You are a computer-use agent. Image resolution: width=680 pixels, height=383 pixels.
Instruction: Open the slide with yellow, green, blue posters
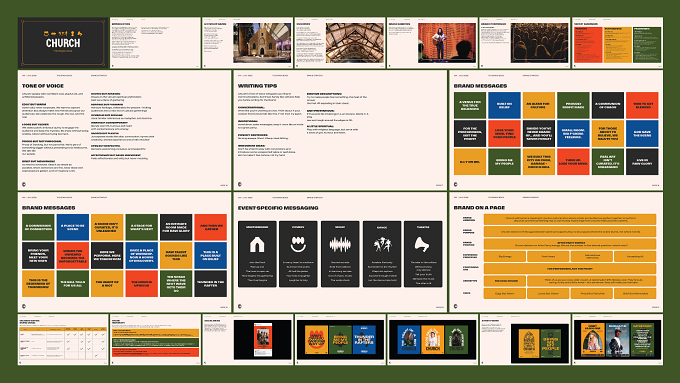click(340, 339)
